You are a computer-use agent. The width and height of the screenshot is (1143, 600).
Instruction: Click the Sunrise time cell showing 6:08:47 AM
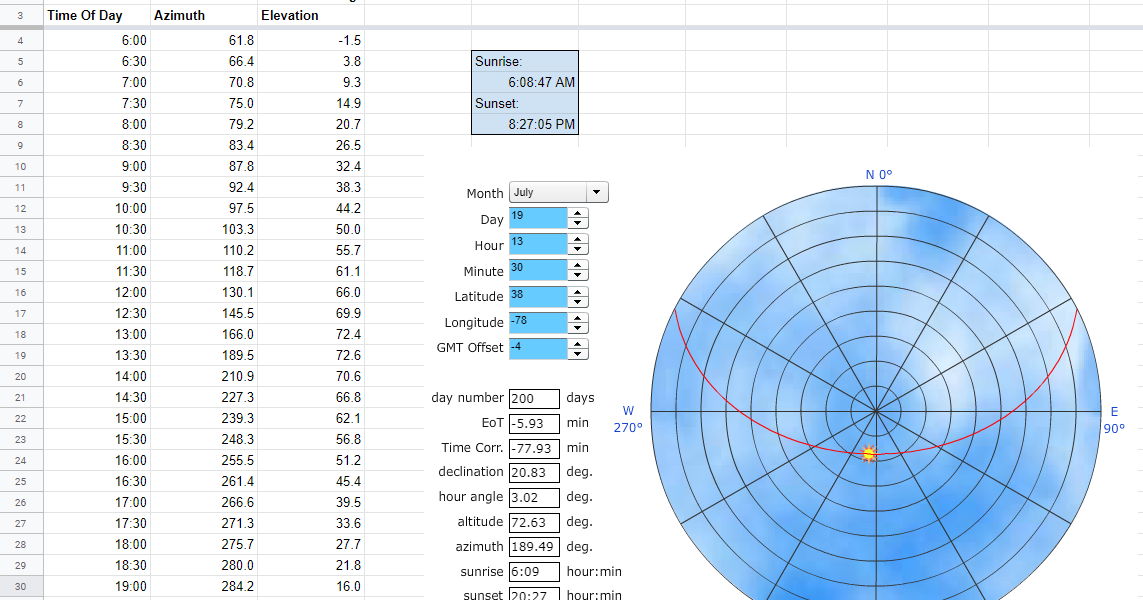[524, 82]
